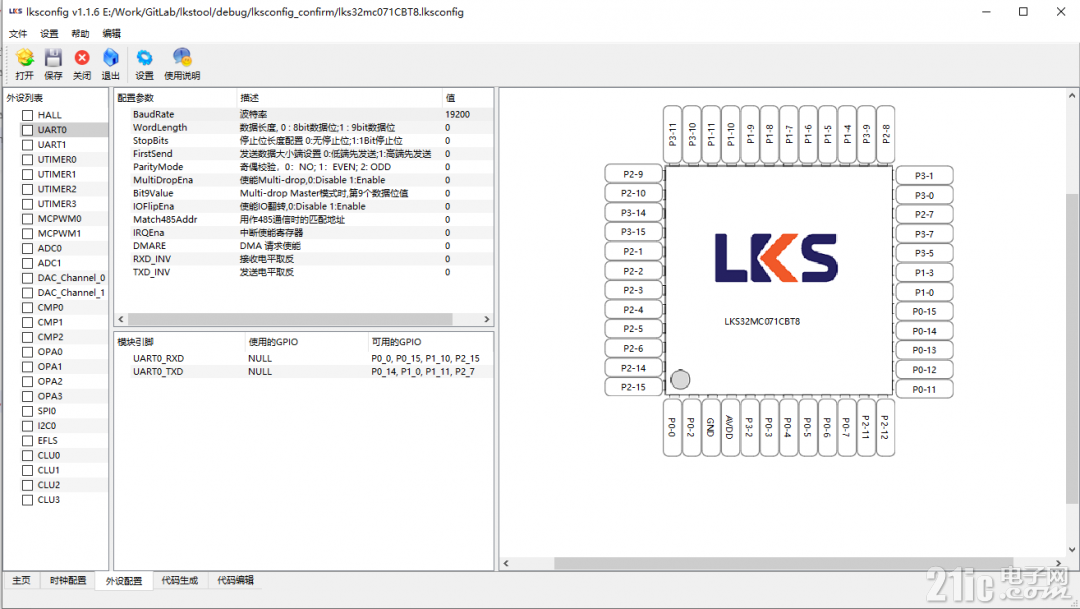
Task: Click parameter table's horizontal scrollbar left arrow
Action: pyautogui.click(x=121, y=320)
